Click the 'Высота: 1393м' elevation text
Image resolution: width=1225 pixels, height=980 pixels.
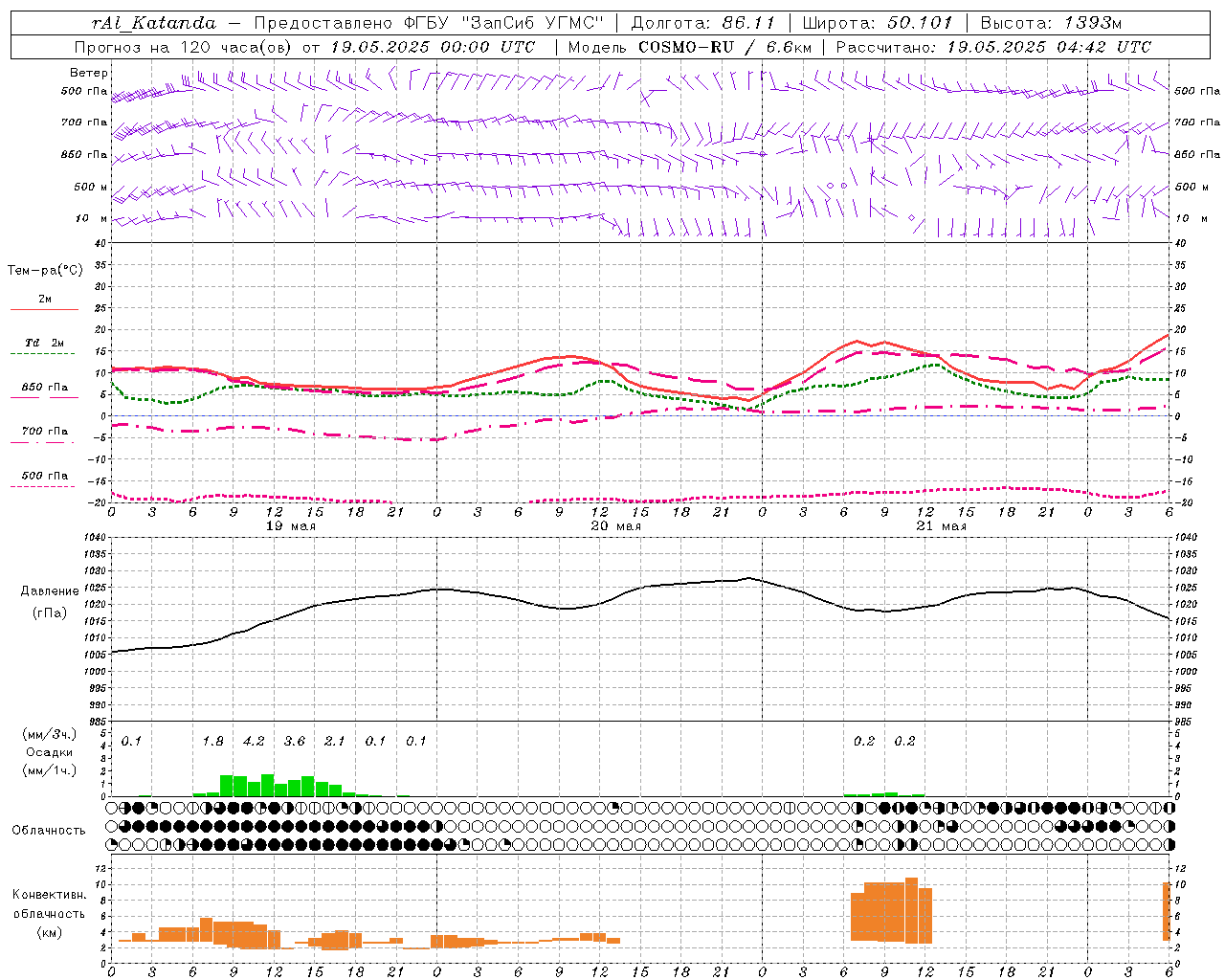[x=1051, y=23]
